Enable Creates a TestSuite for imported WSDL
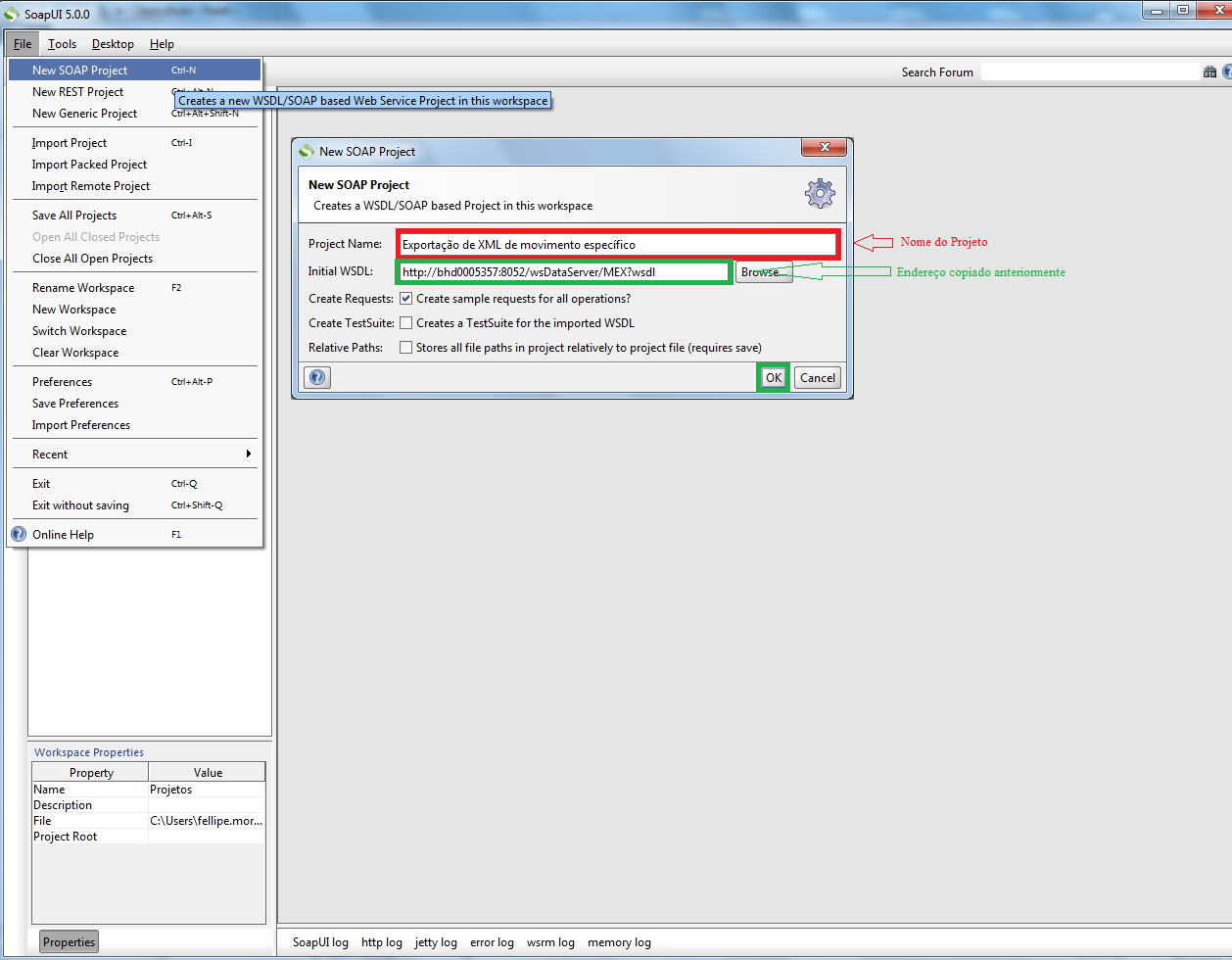This screenshot has height=960, width=1232. tap(405, 323)
